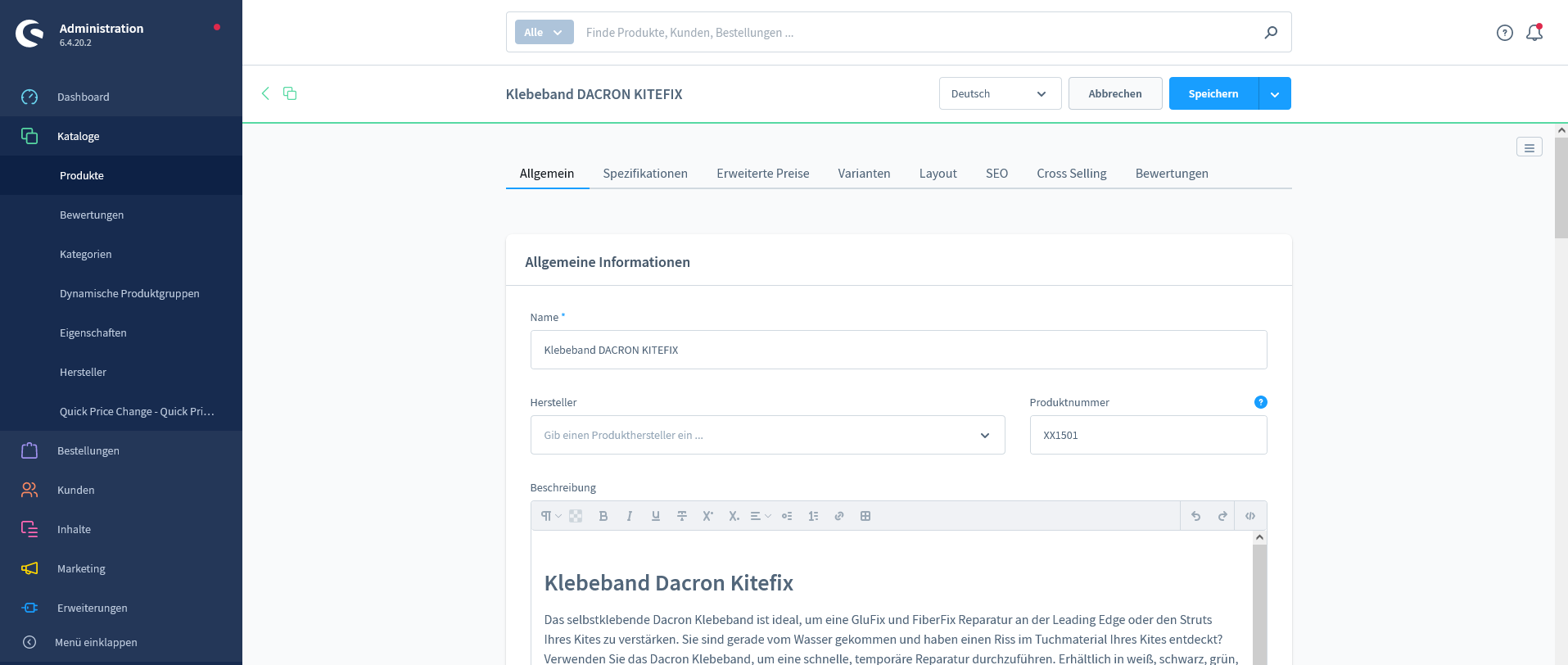
Task: Insert a table in the editor
Action: [x=865, y=516]
